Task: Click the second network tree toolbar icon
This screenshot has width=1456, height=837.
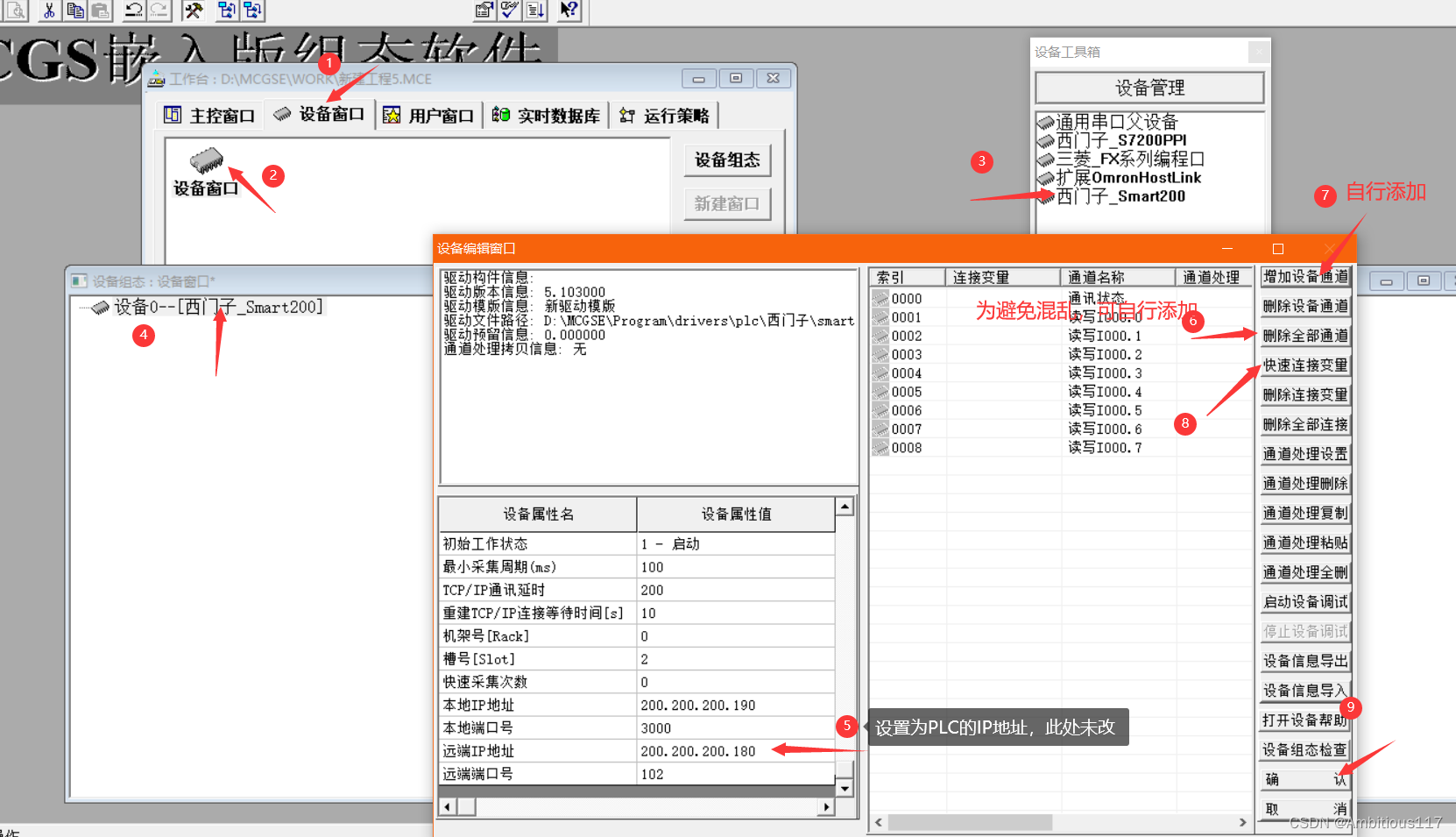Action: (253, 11)
